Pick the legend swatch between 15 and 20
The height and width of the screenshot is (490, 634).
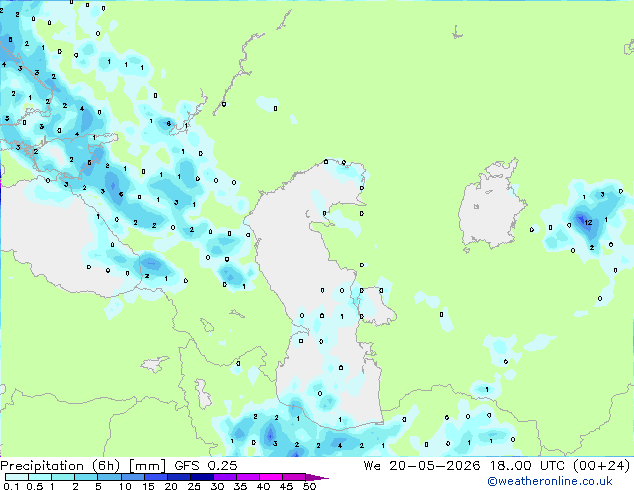(156, 477)
